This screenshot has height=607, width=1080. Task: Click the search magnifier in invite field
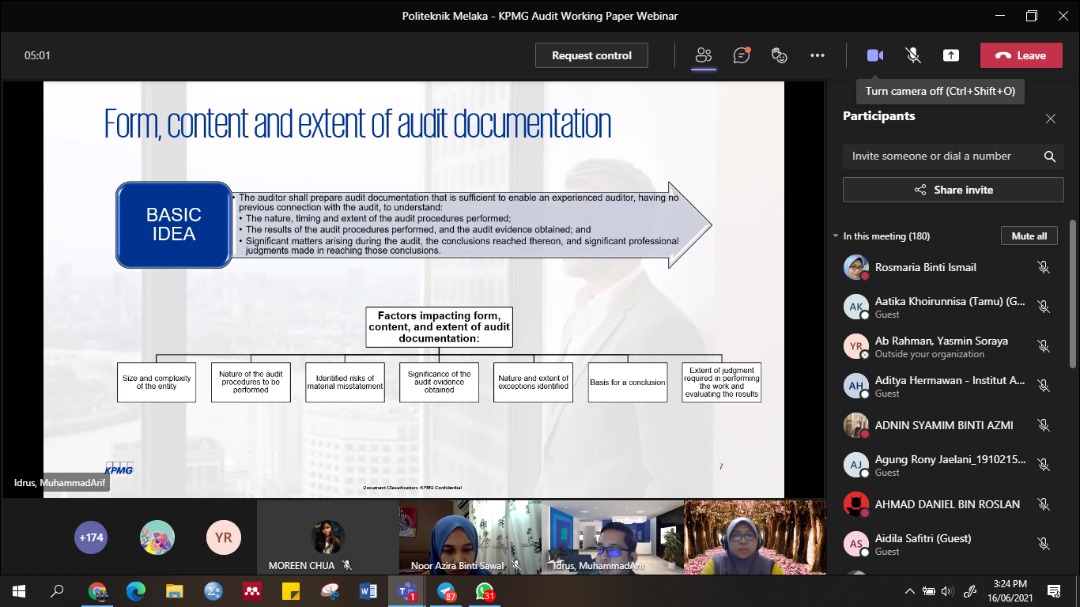pos(1050,156)
